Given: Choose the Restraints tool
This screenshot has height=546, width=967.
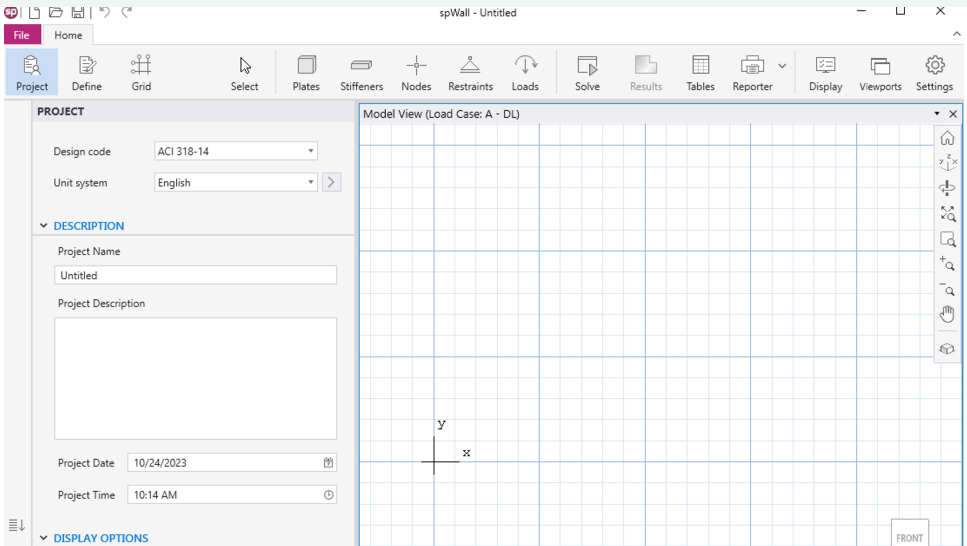Looking at the screenshot, I should tap(471, 73).
